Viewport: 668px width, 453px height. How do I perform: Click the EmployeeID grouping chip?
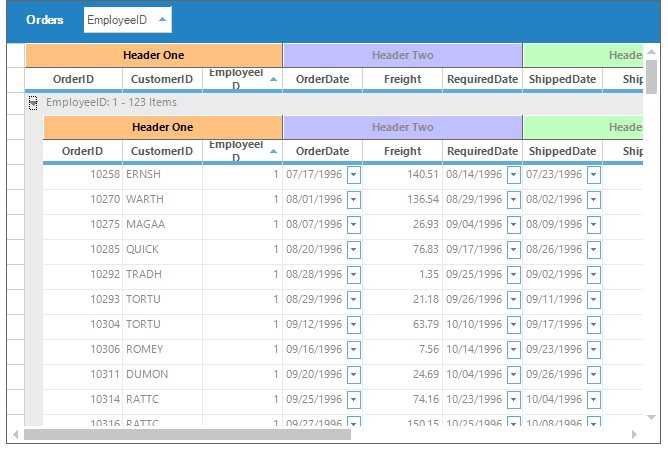pos(116,20)
